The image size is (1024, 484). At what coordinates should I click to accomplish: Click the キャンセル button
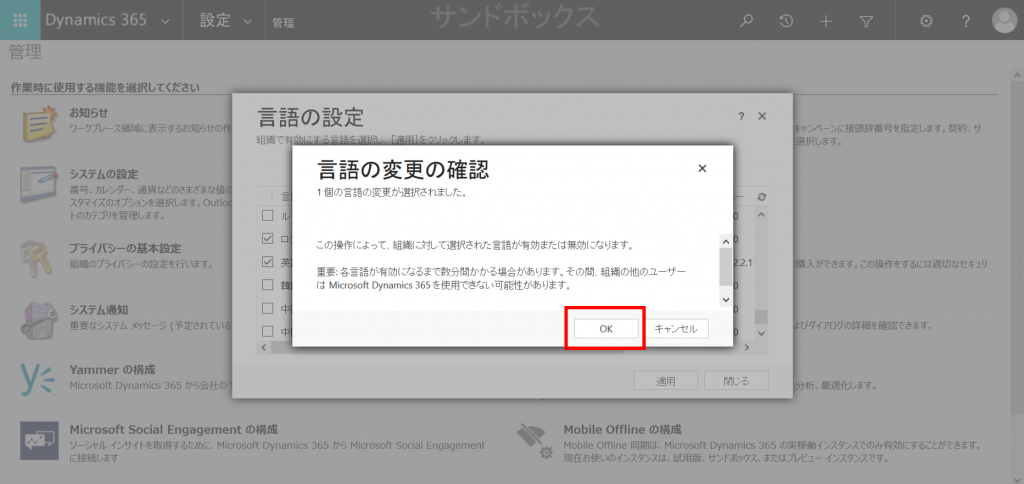(x=678, y=328)
